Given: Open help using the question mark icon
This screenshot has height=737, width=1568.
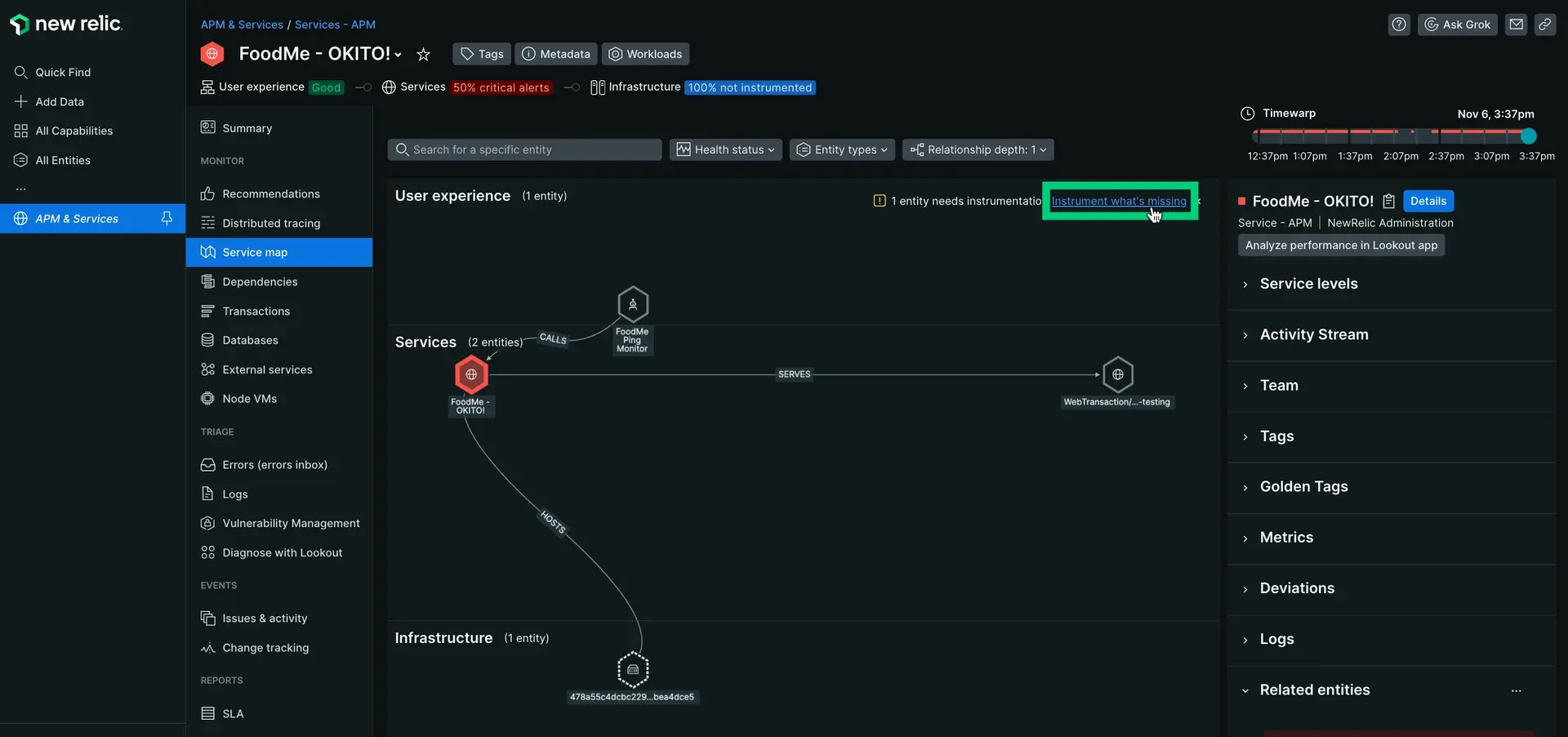Looking at the screenshot, I should click(x=1399, y=24).
